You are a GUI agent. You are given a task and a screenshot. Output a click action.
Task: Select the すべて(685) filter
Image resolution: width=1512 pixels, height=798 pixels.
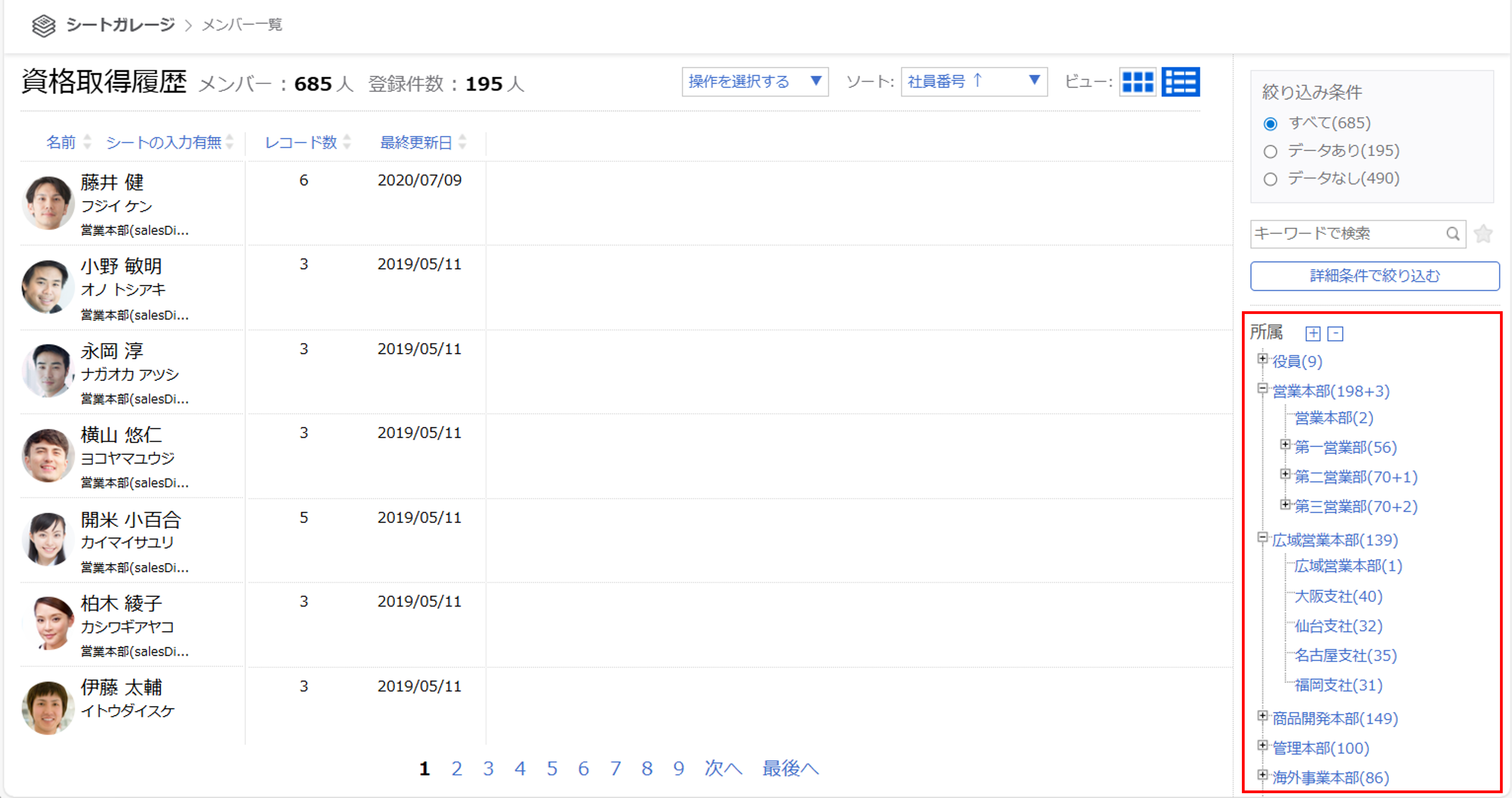click(1271, 123)
